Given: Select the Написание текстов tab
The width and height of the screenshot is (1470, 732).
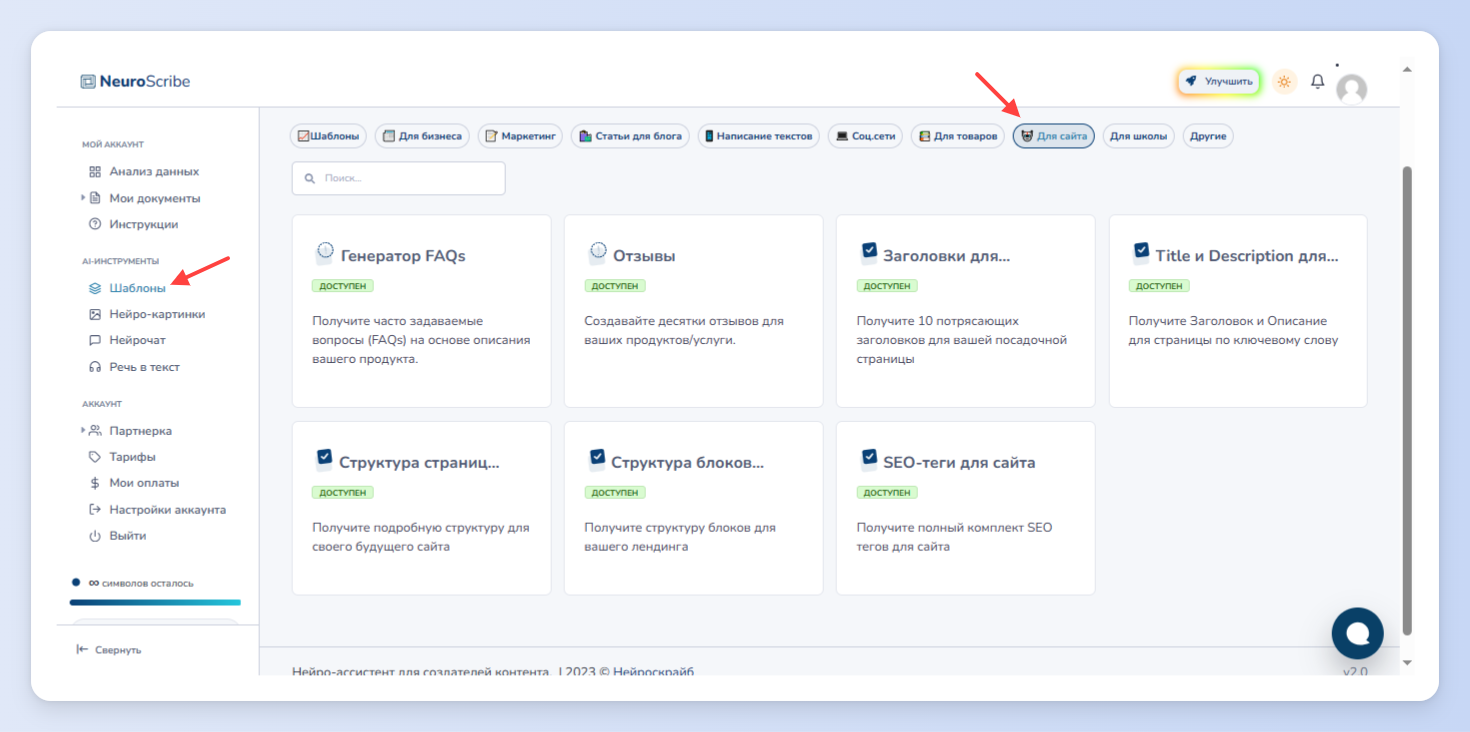Looking at the screenshot, I should (x=759, y=136).
